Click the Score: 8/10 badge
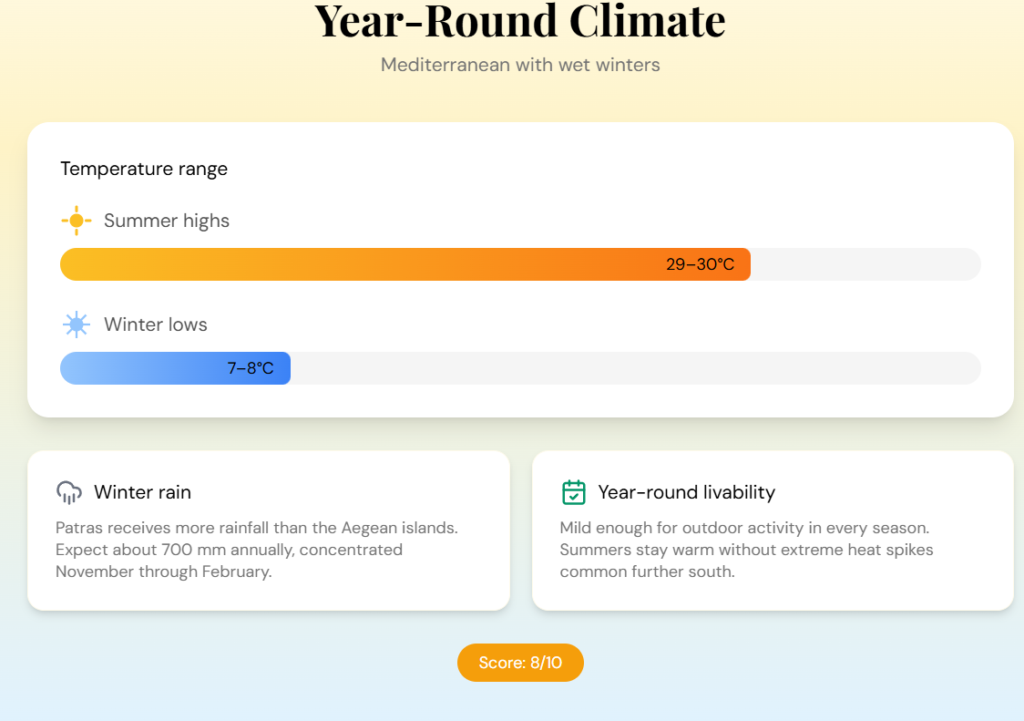 pyautogui.click(x=520, y=663)
